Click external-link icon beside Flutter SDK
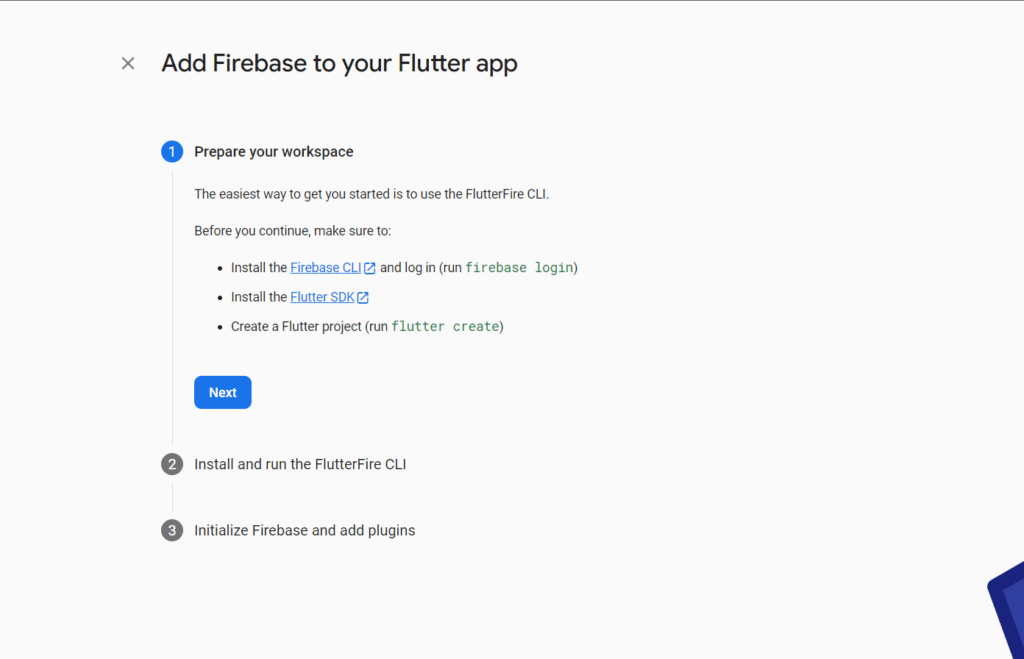The image size is (1024, 659). click(363, 298)
